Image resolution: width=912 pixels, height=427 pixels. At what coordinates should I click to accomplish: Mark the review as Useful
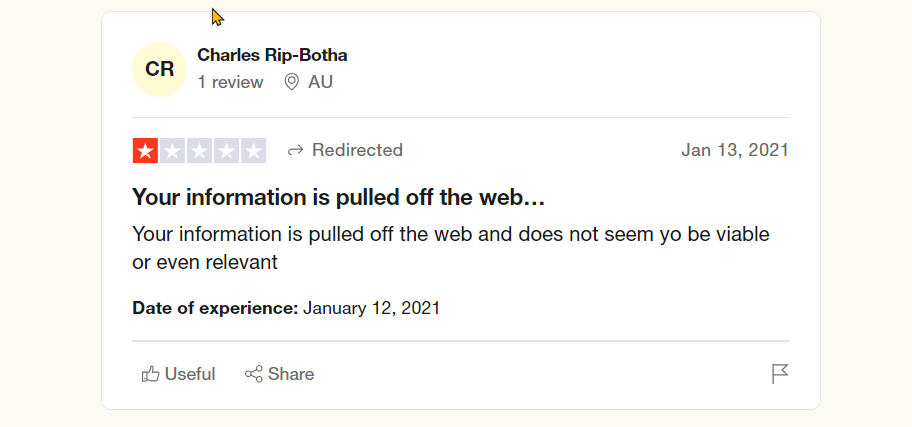coord(179,374)
